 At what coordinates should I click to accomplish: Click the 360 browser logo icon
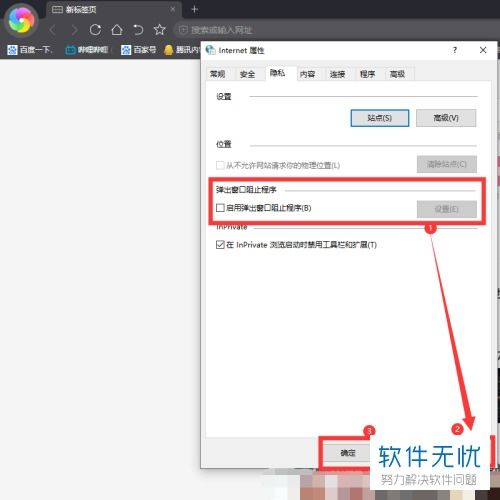tap(21, 20)
